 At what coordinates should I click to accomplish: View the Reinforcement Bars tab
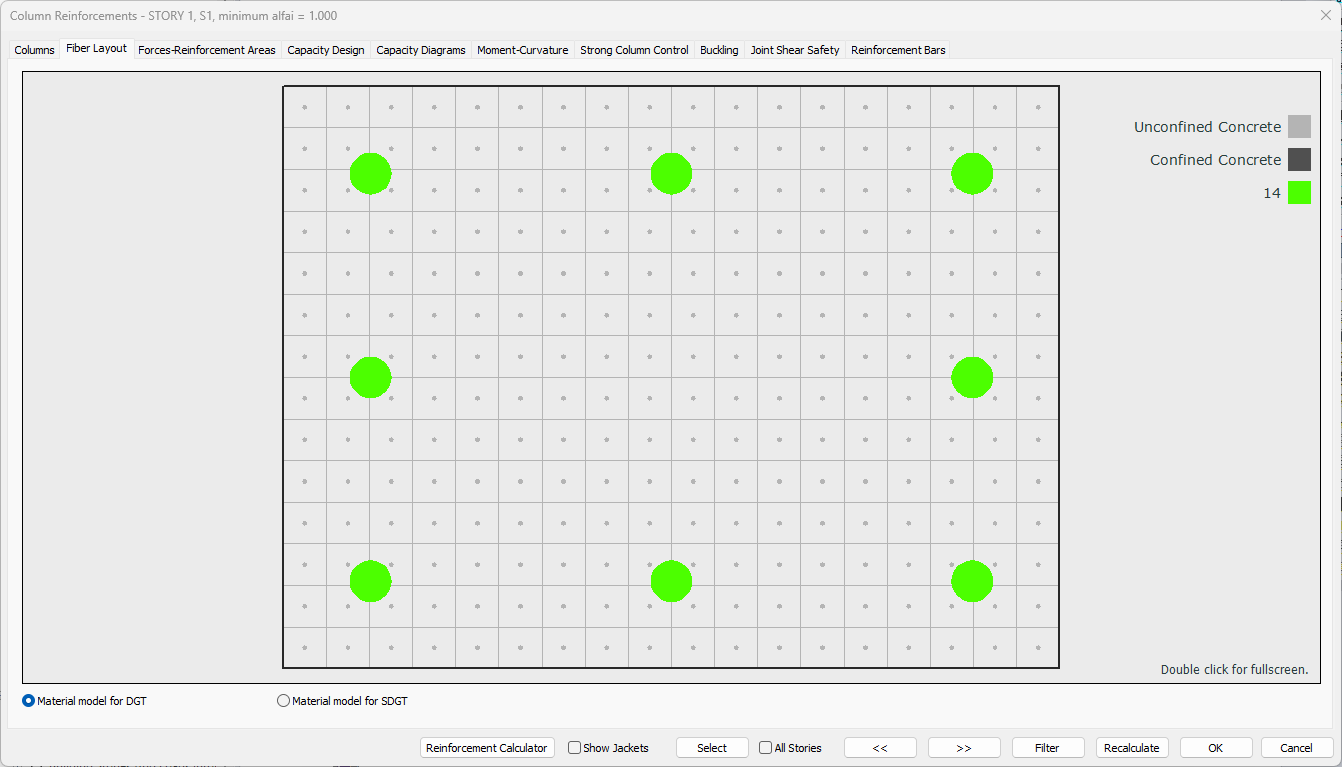[895, 49]
